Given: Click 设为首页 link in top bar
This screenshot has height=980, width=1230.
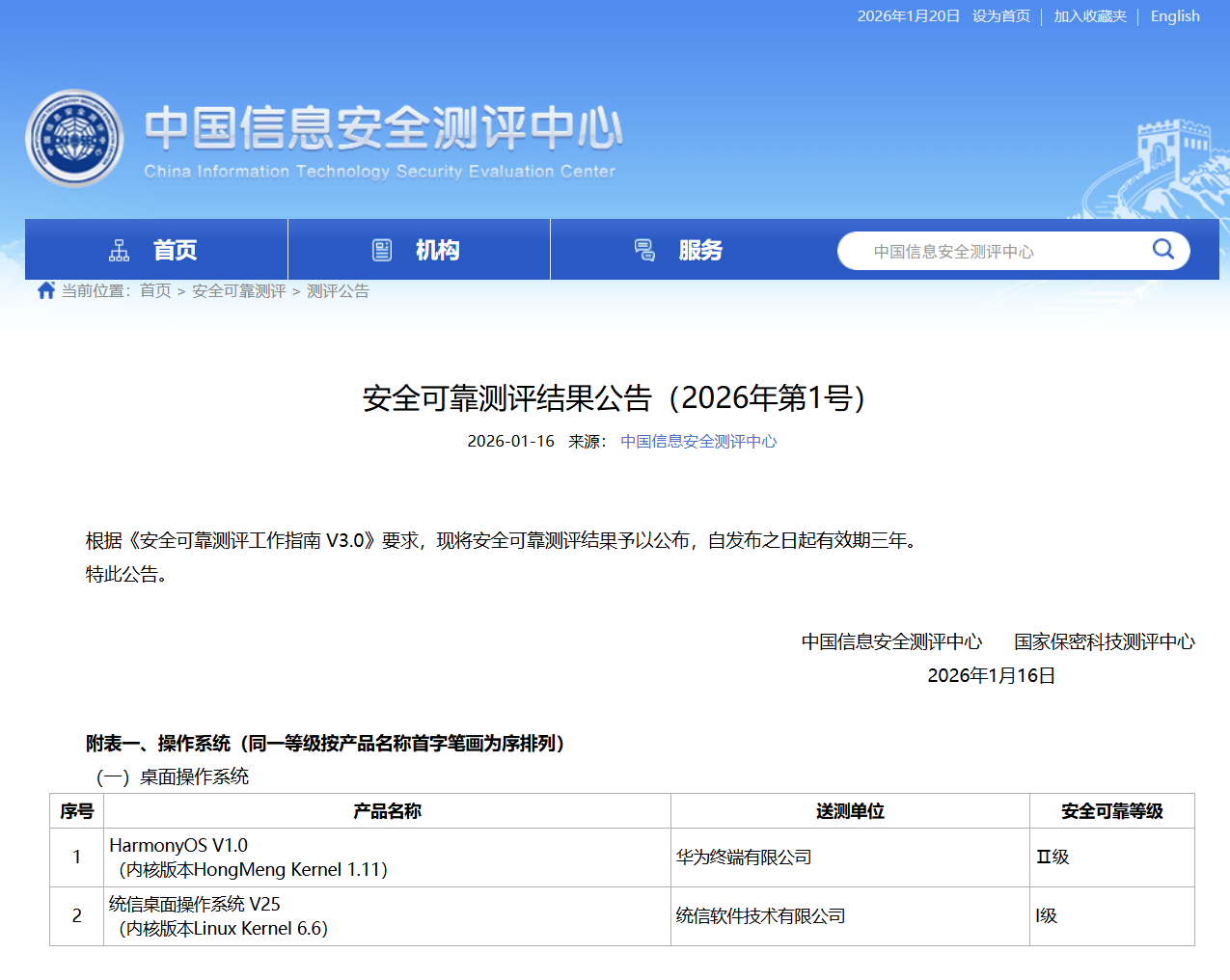Looking at the screenshot, I should point(1000,16).
